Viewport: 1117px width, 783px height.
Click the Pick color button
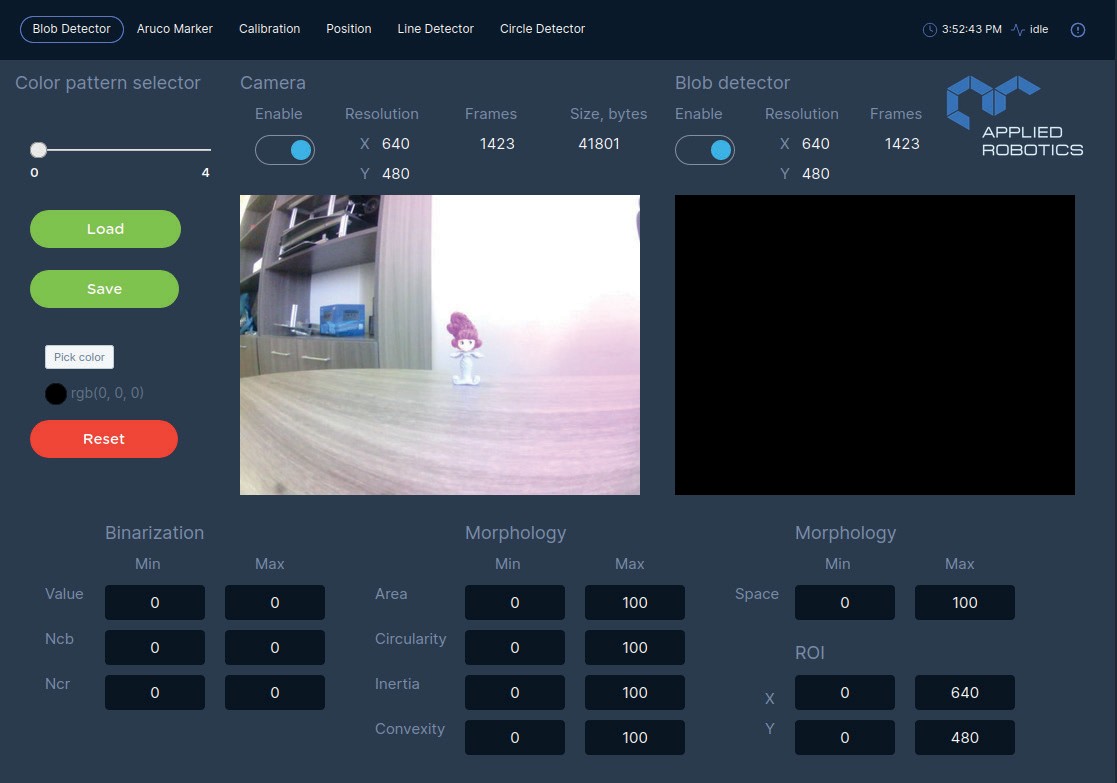pos(79,357)
